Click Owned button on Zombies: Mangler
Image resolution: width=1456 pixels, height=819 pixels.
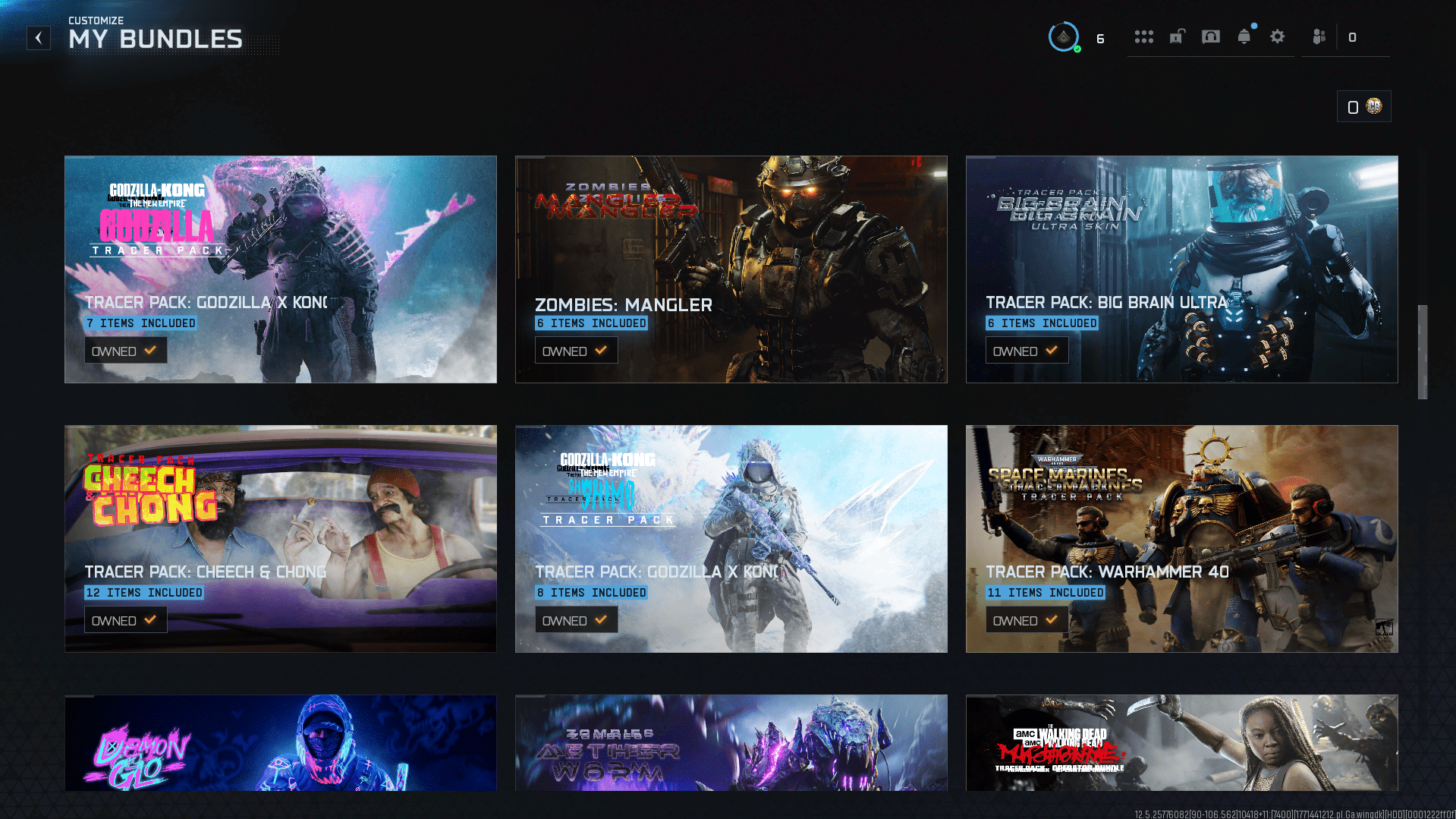click(x=575, y=351)
